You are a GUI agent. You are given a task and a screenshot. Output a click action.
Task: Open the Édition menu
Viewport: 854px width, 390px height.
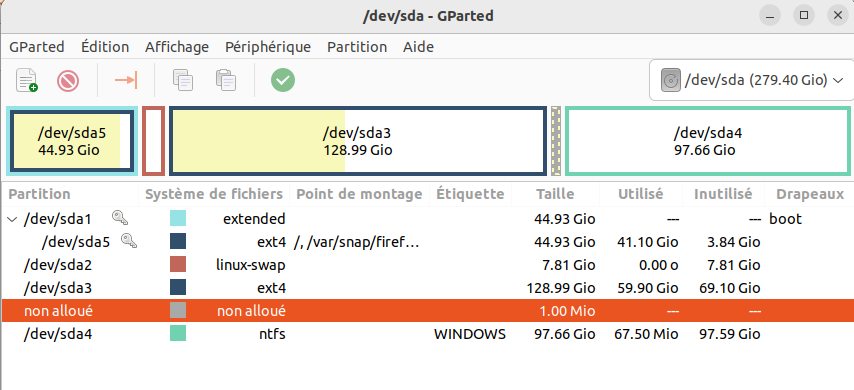[x=105, y=47]
